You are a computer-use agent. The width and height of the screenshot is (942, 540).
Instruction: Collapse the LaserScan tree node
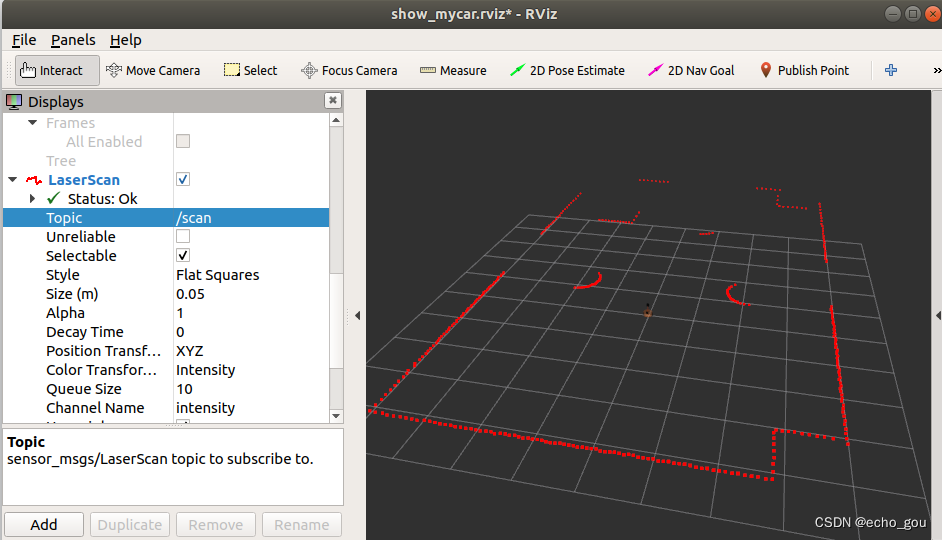point(13,180)
